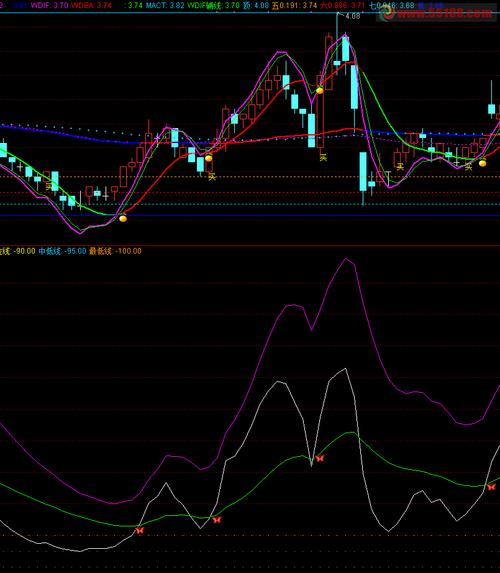This screenshot has width=500, height=573.
Task: Click the tallest cyan candlestick after the peak
Action: point(355,87)
